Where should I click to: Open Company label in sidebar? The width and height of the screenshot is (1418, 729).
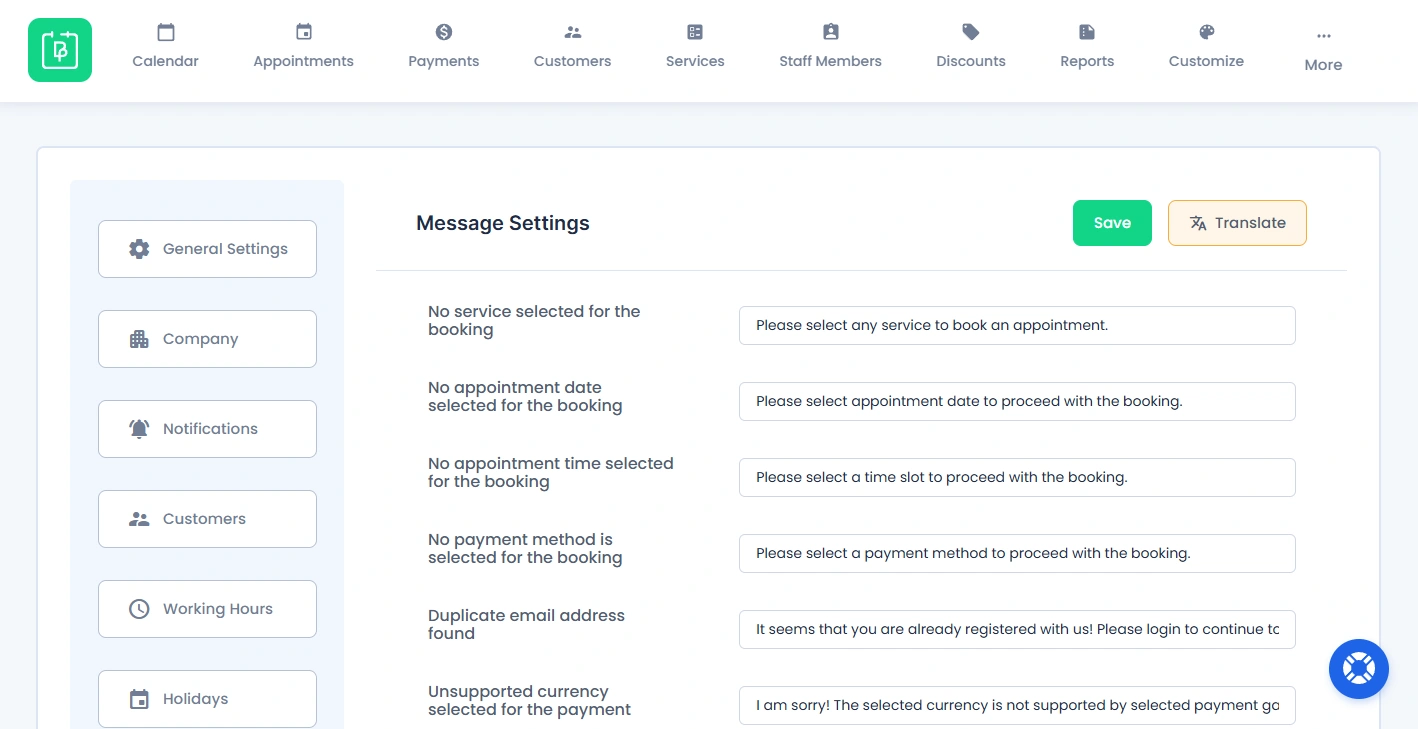[201, 339]
